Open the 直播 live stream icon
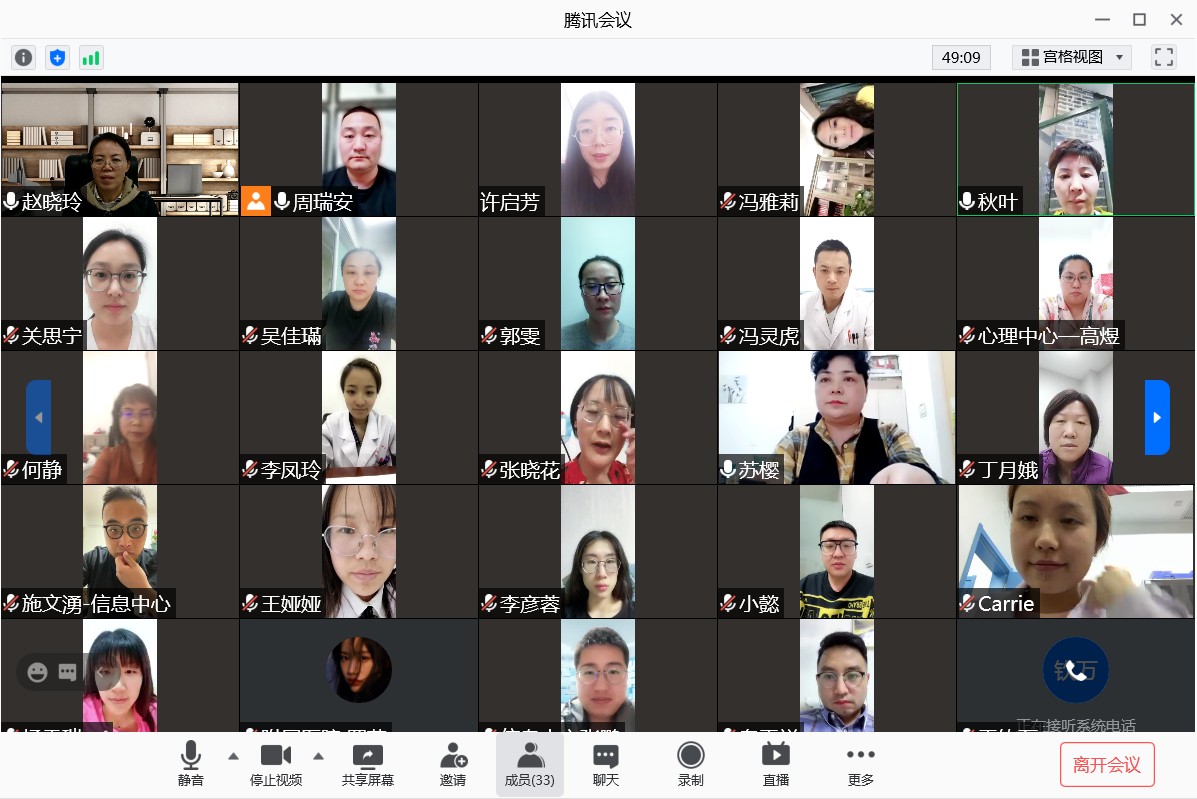Viewport: 1197px width, 799px height. 775,765
